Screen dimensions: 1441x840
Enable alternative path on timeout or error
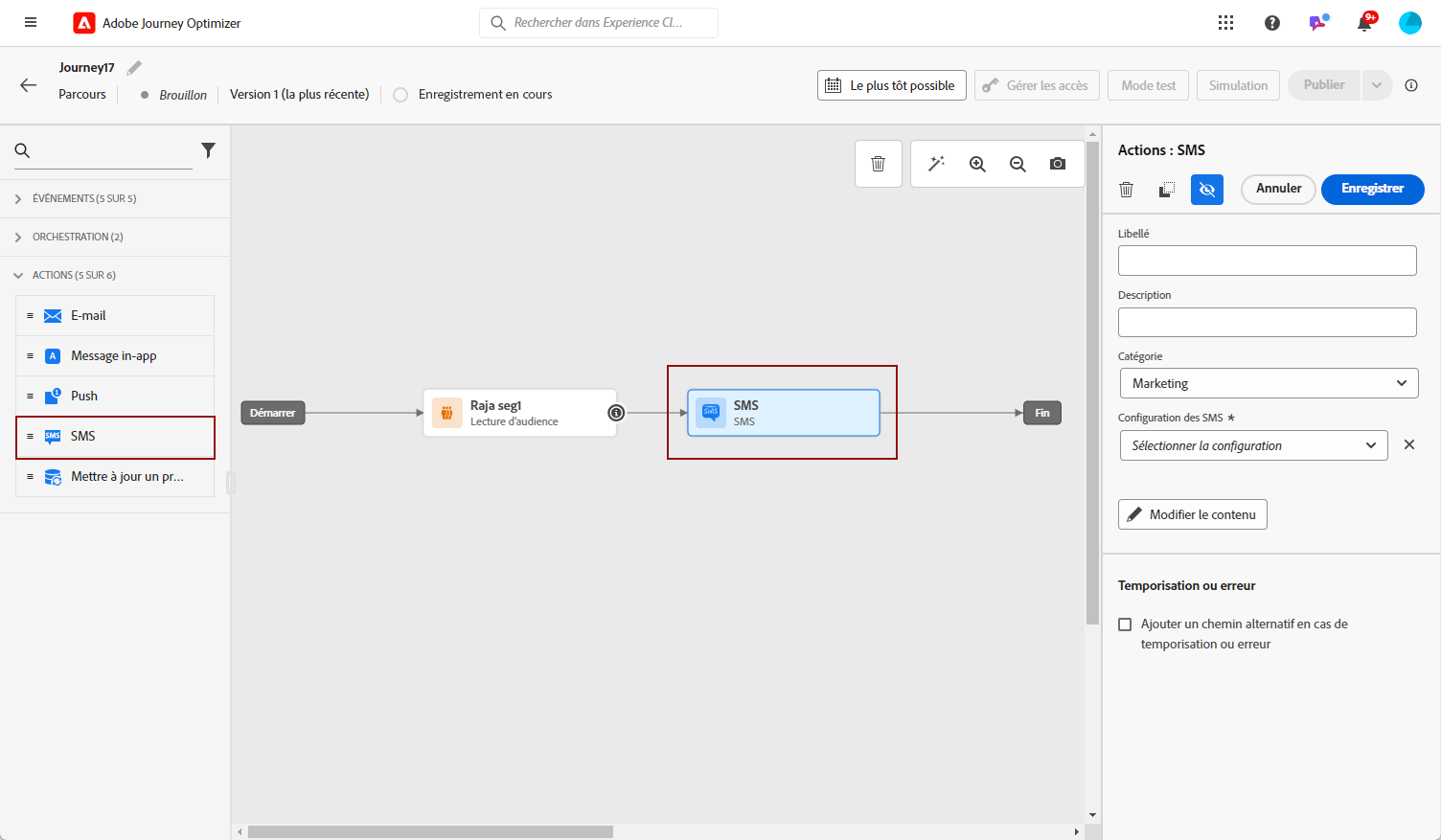[1125, 624]
